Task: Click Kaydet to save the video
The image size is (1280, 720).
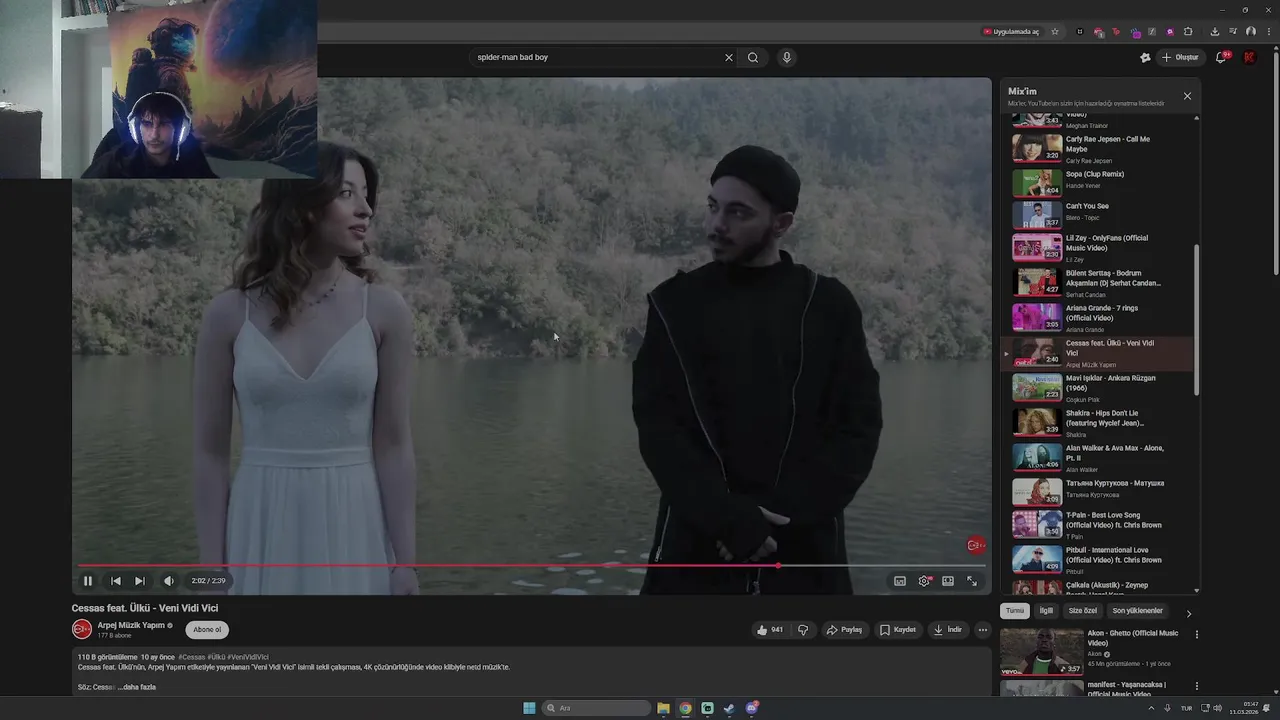Action: click(898, 630)
